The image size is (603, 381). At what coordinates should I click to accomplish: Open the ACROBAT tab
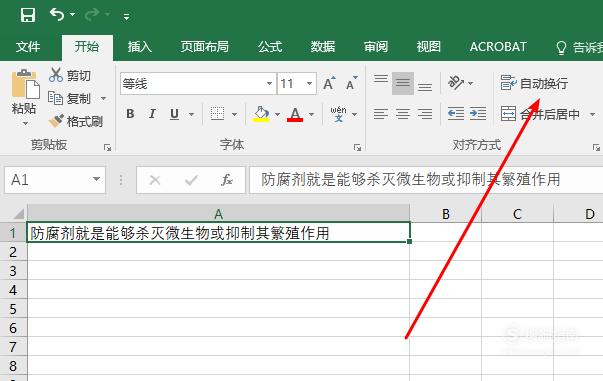pyautogui.click(x=498, y=47)
